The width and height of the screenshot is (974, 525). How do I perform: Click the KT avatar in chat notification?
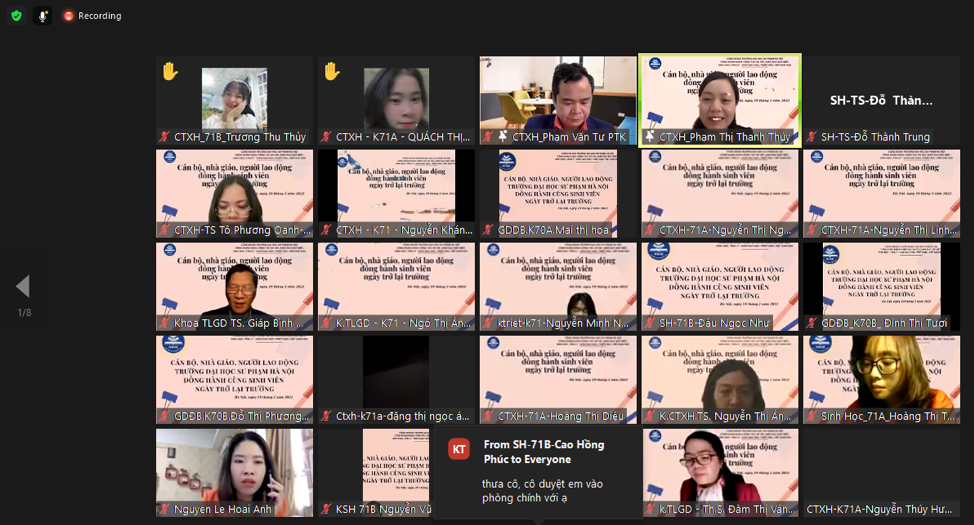[x=459, y=450]
